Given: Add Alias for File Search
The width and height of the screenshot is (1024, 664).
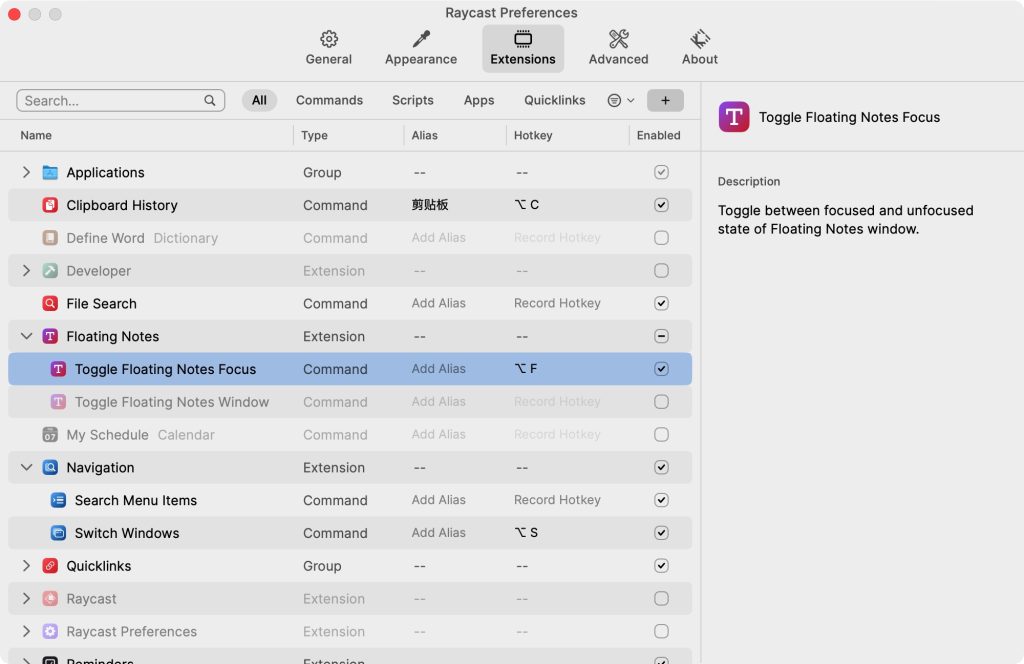Looking at the screenshot, I should pyautogui.click(x=438, y=304).
